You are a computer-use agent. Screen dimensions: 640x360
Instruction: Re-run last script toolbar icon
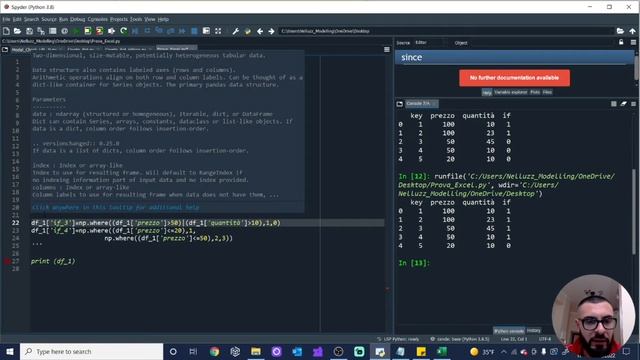pos(123,31)
